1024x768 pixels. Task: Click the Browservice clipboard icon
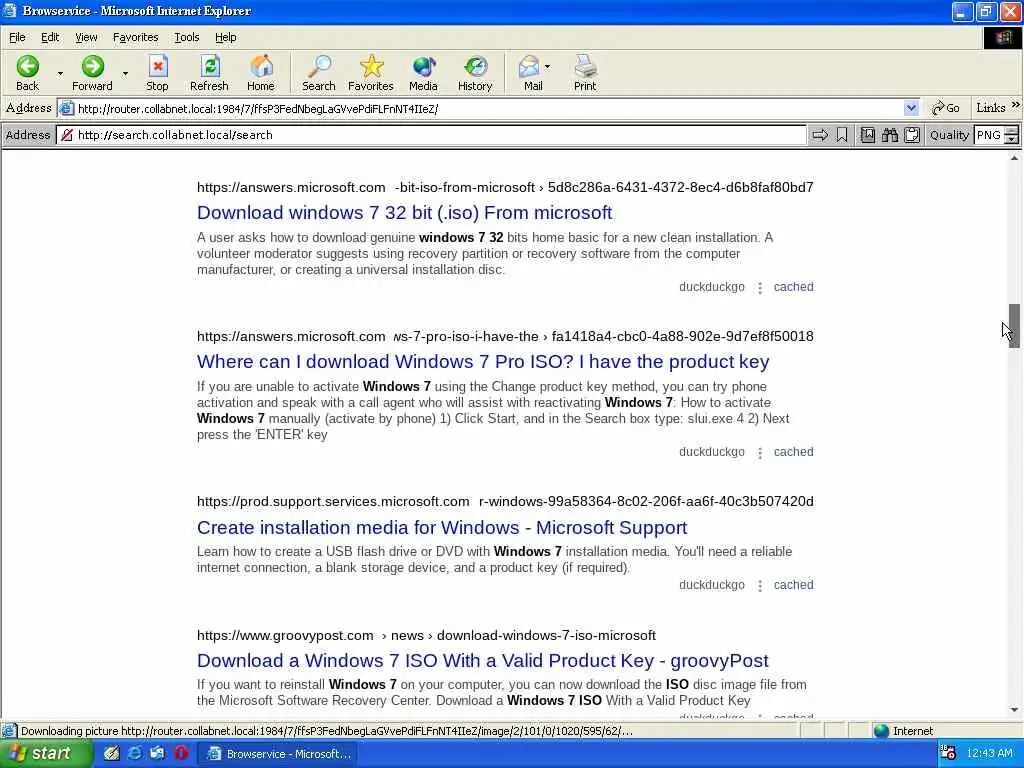click(x=912, y=135)
